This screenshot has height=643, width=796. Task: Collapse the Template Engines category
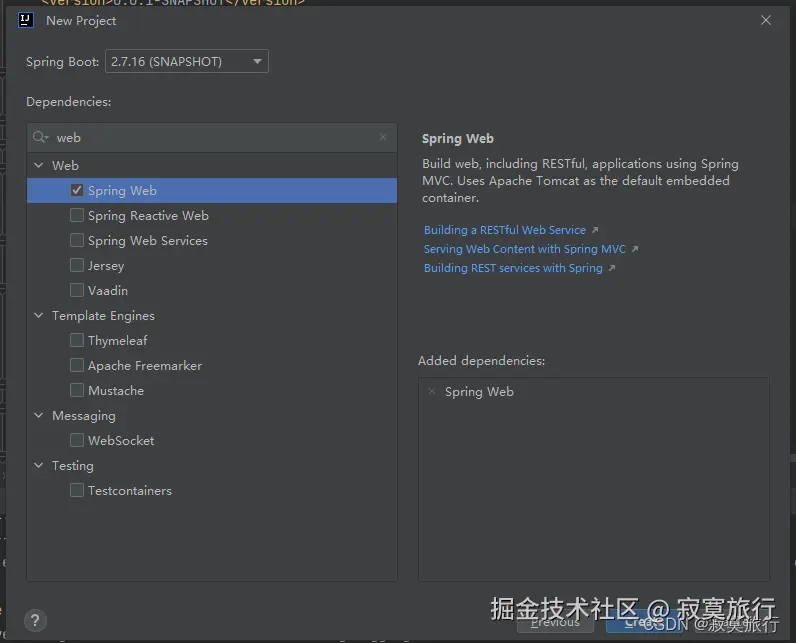pyautogui.click(x=39, y=315)
